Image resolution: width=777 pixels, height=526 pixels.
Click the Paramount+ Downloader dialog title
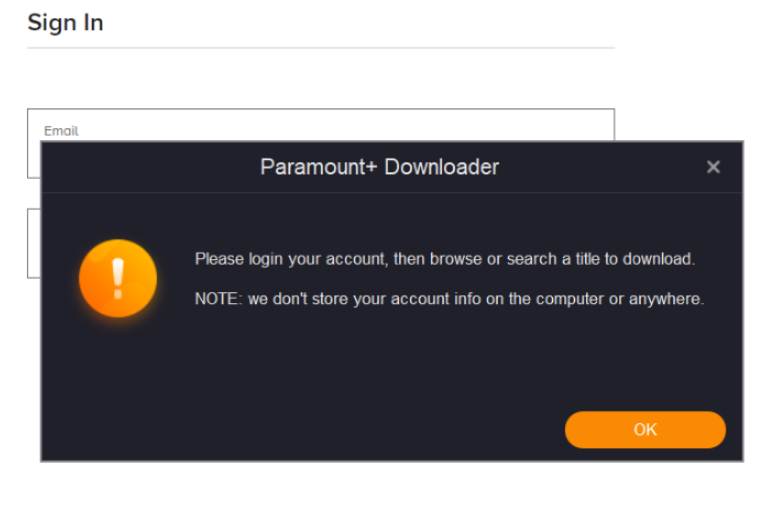379,167
